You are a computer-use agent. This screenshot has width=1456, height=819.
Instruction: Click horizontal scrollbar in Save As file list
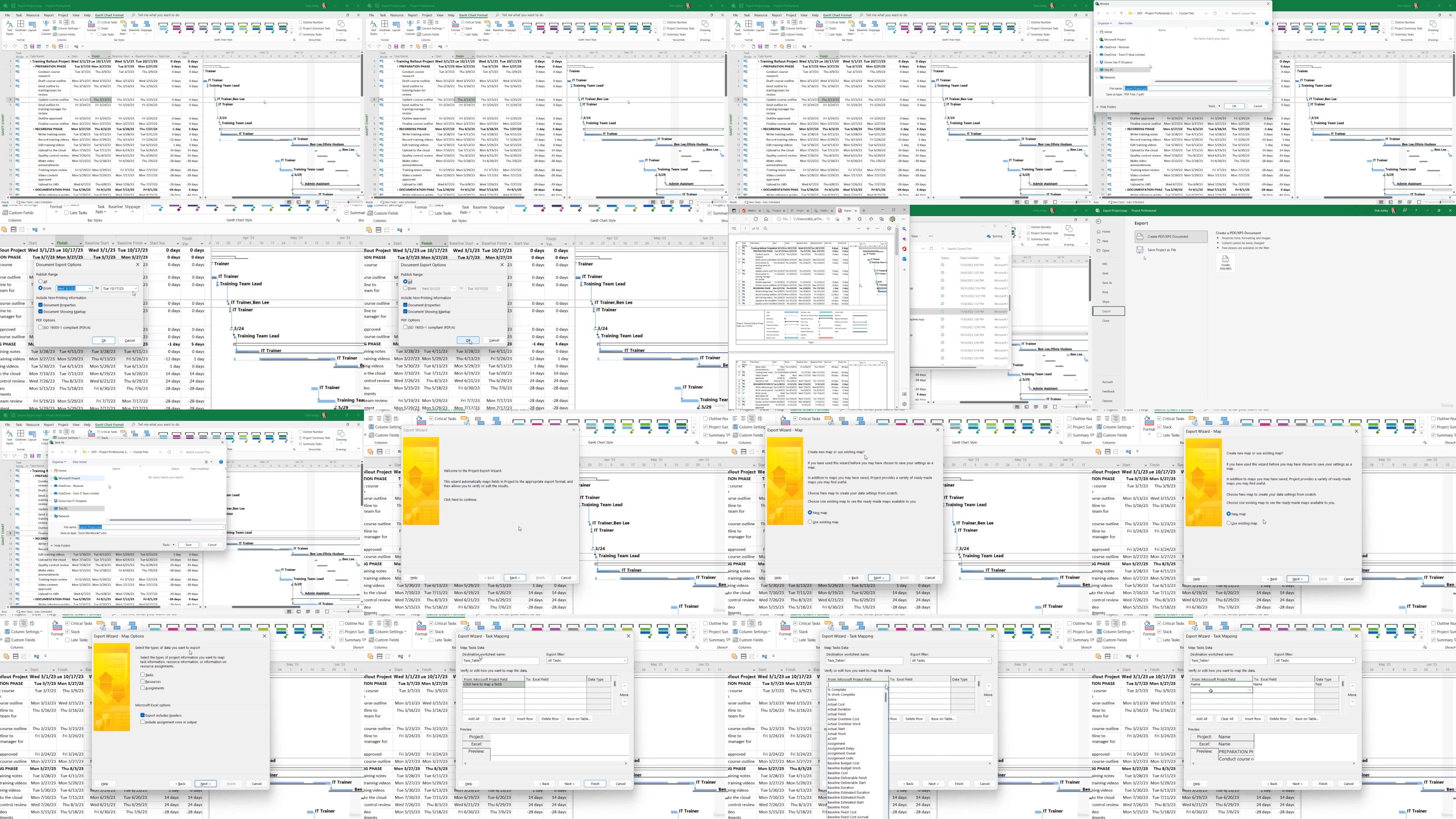pos(150,520)
